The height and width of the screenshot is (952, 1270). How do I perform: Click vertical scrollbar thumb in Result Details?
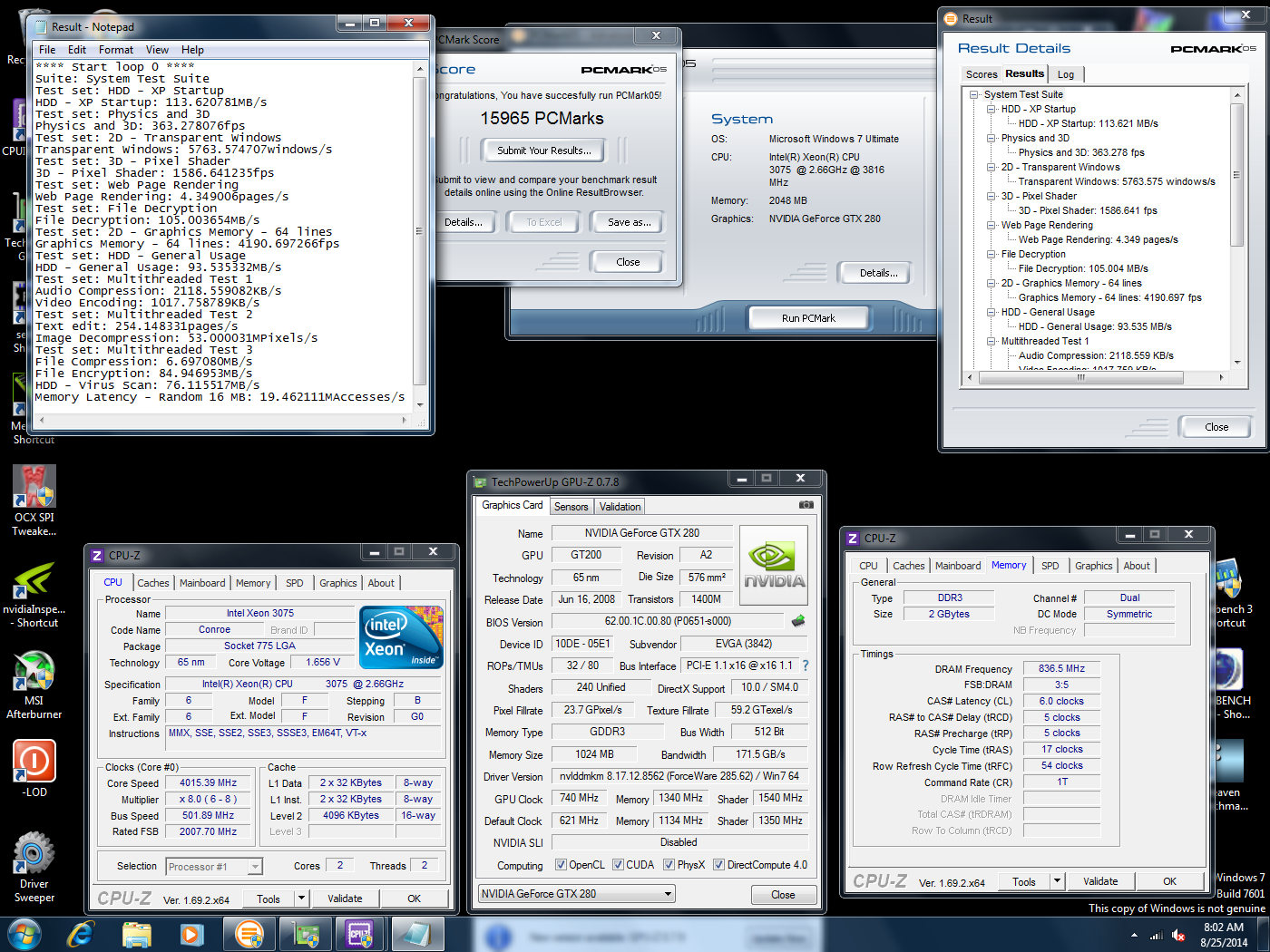tap(1236, 174)
